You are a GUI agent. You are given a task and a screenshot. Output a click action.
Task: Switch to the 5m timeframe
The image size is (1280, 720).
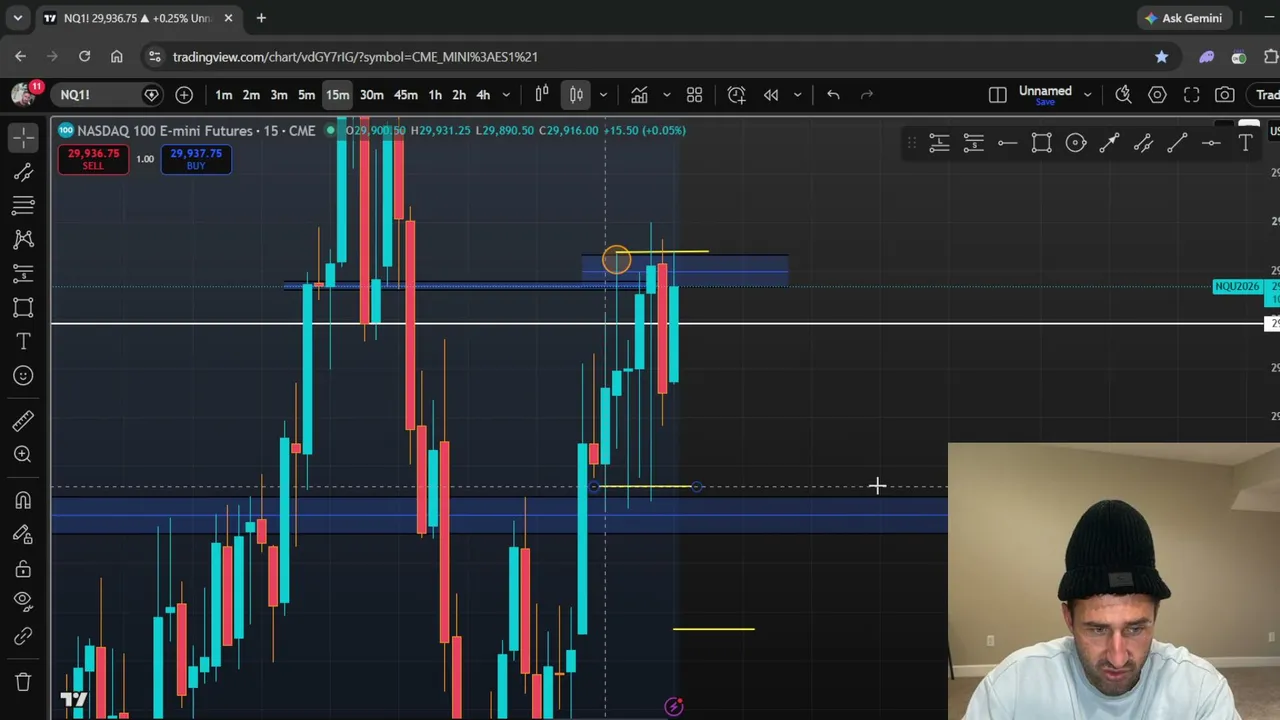307,95
